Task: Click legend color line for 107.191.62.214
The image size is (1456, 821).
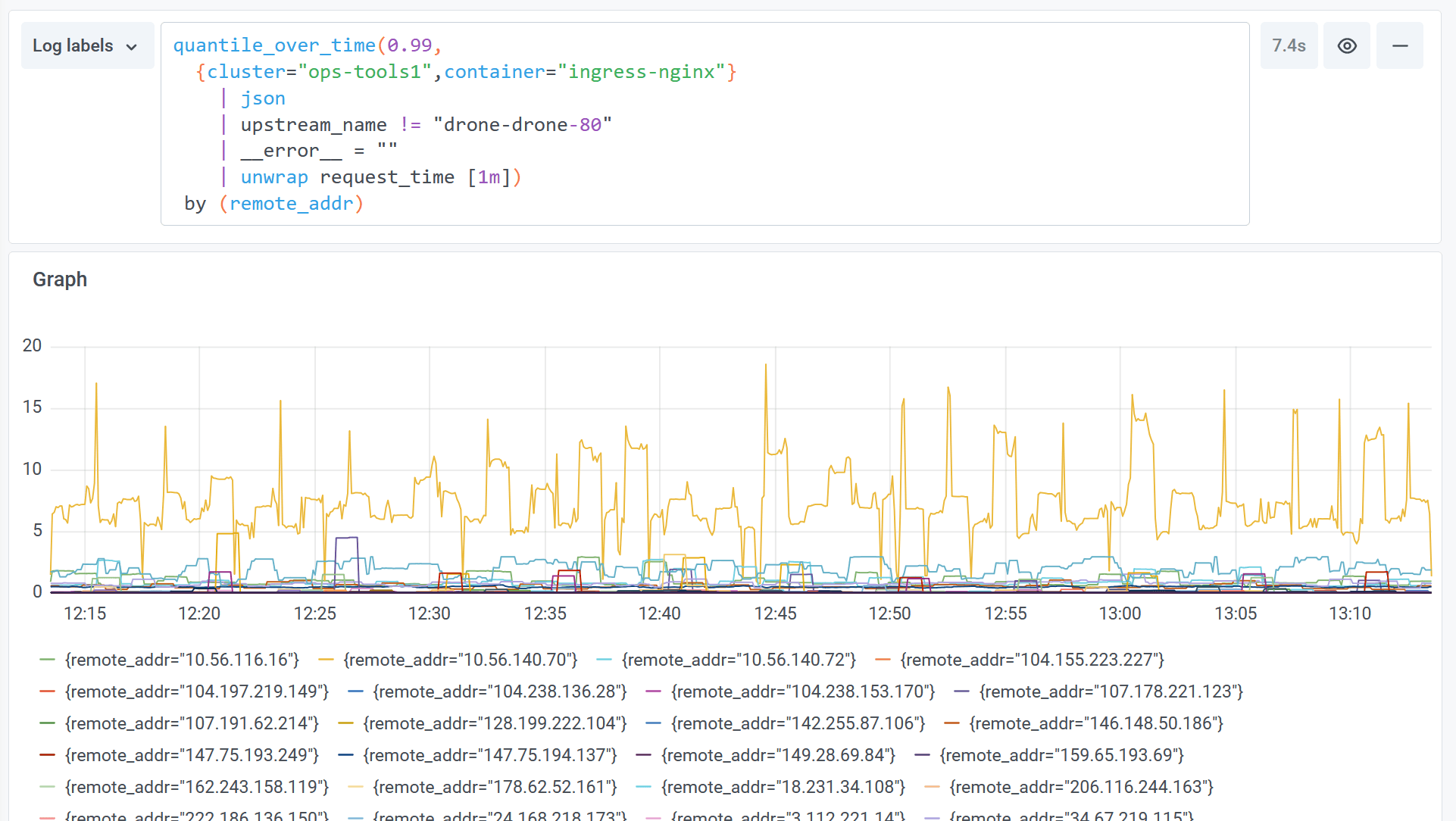Action: (x=47, y=723)
